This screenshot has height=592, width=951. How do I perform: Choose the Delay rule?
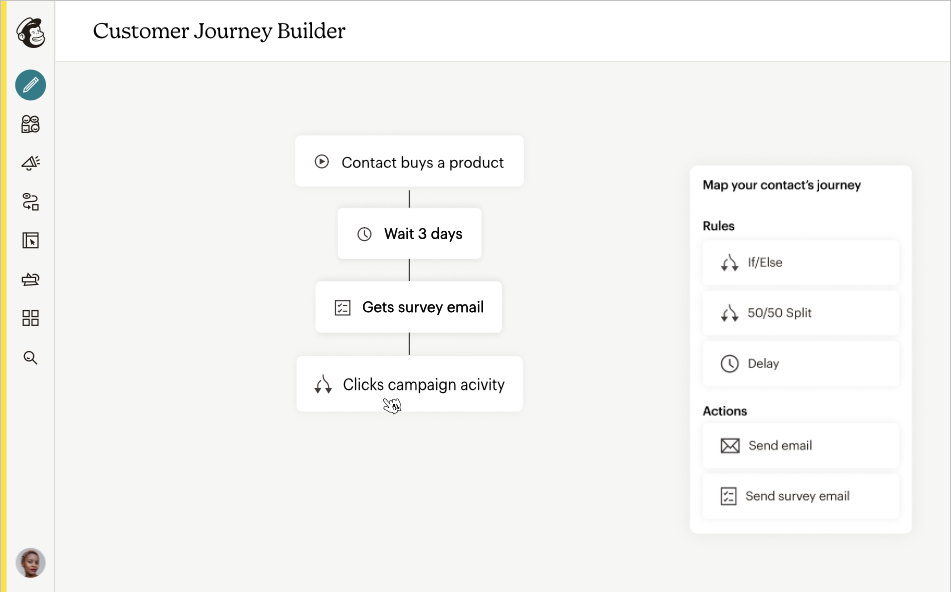[801, 364]
